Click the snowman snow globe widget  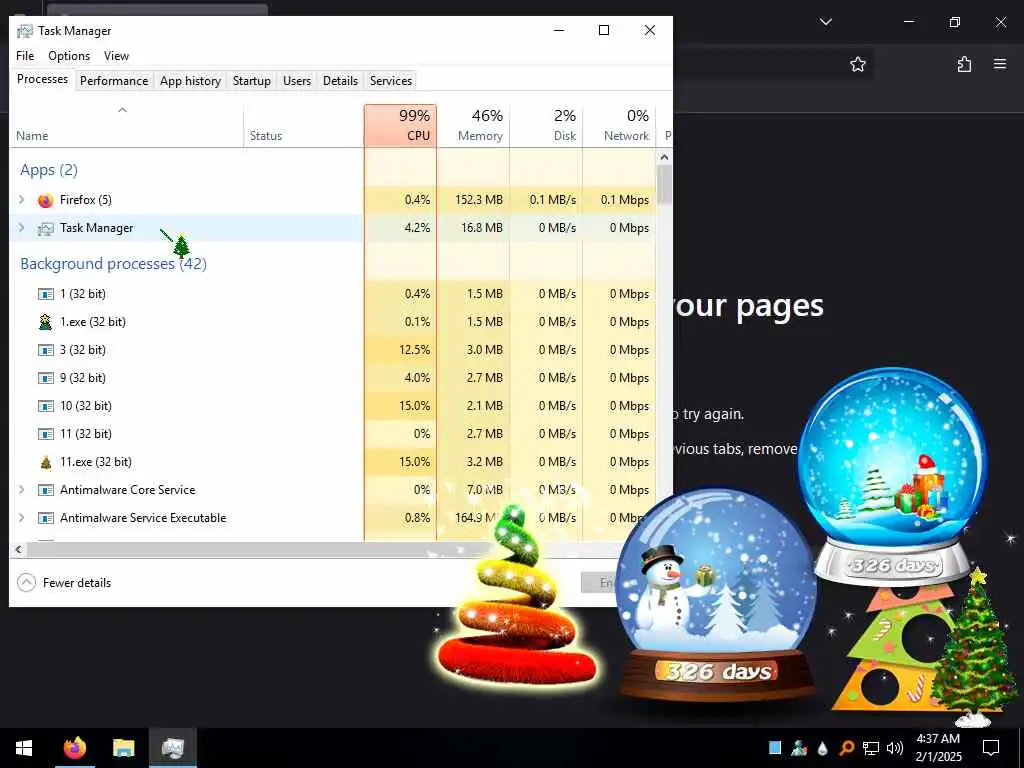click(x=716, y=598)
